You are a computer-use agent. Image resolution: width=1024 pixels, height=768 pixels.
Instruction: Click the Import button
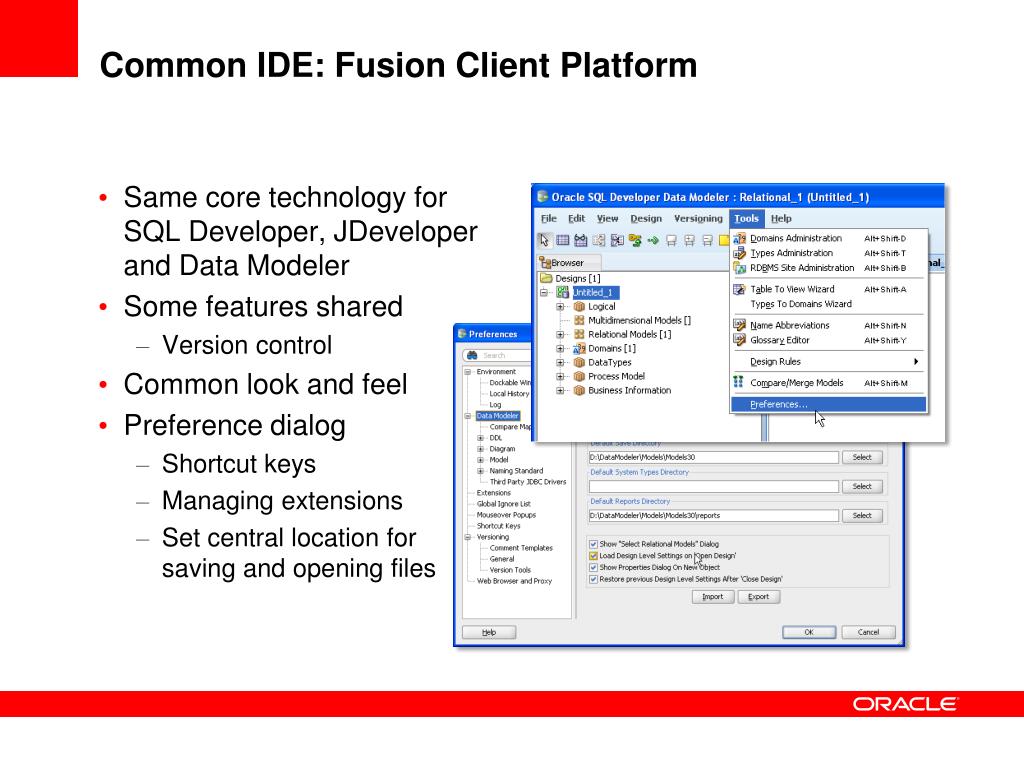[712, 597]
